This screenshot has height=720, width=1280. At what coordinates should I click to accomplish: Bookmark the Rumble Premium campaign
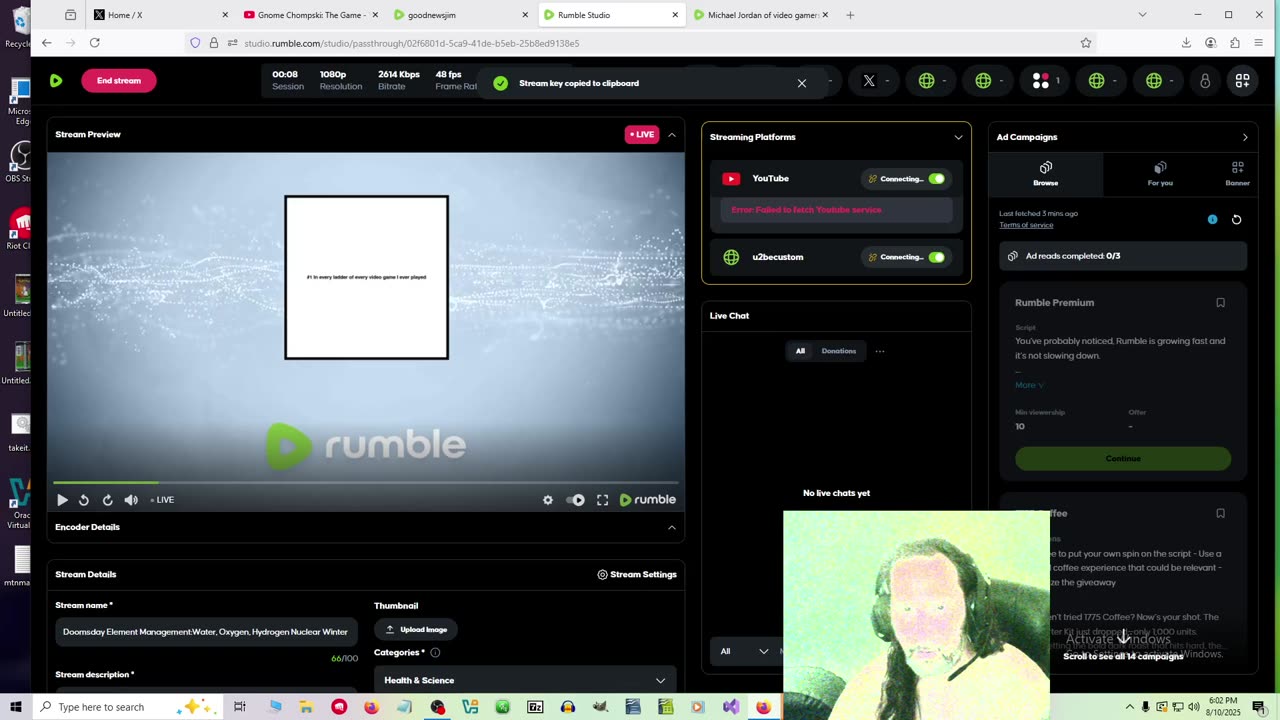coord(1220,303)
